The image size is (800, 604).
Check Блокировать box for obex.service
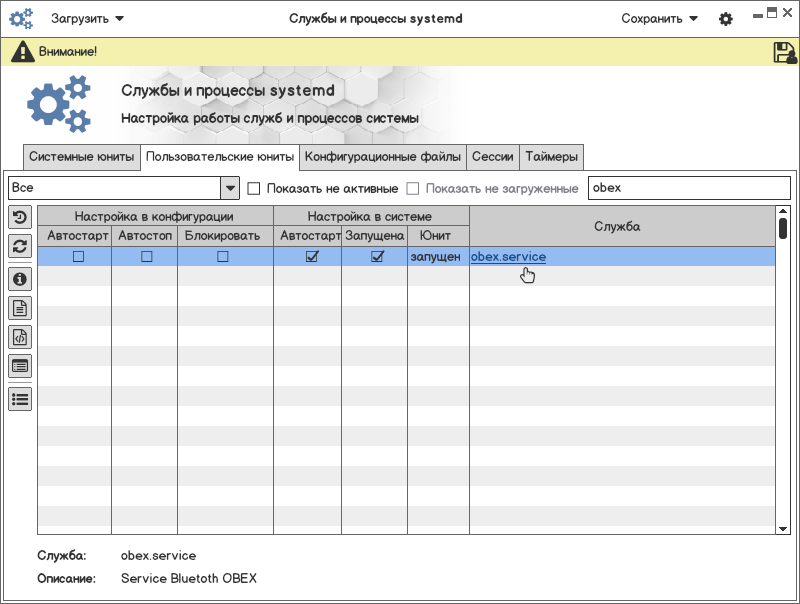tap(223, 257)
